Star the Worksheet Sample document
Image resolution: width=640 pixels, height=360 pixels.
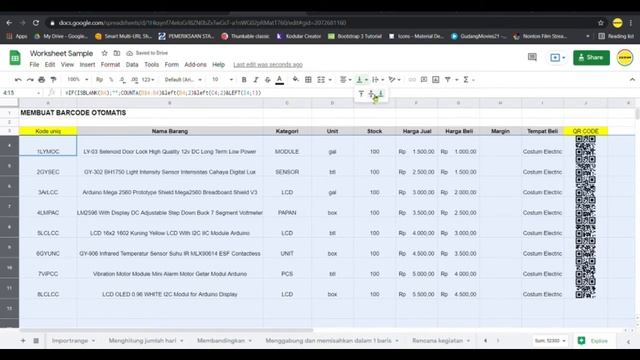[x=104, y=53]
